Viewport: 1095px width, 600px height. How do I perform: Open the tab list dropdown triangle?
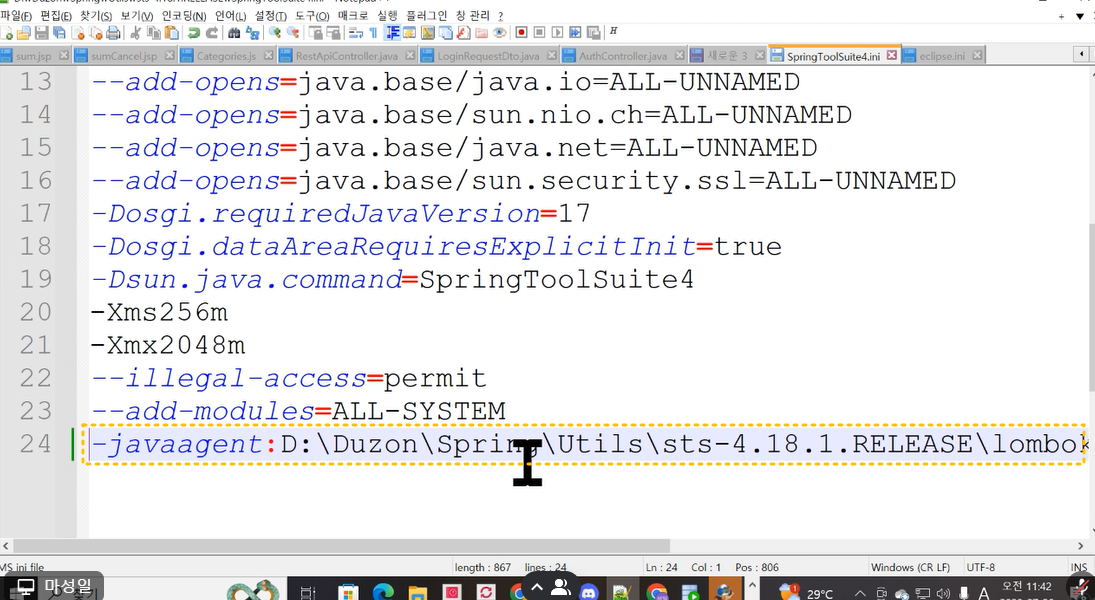tap(1080, 16)
